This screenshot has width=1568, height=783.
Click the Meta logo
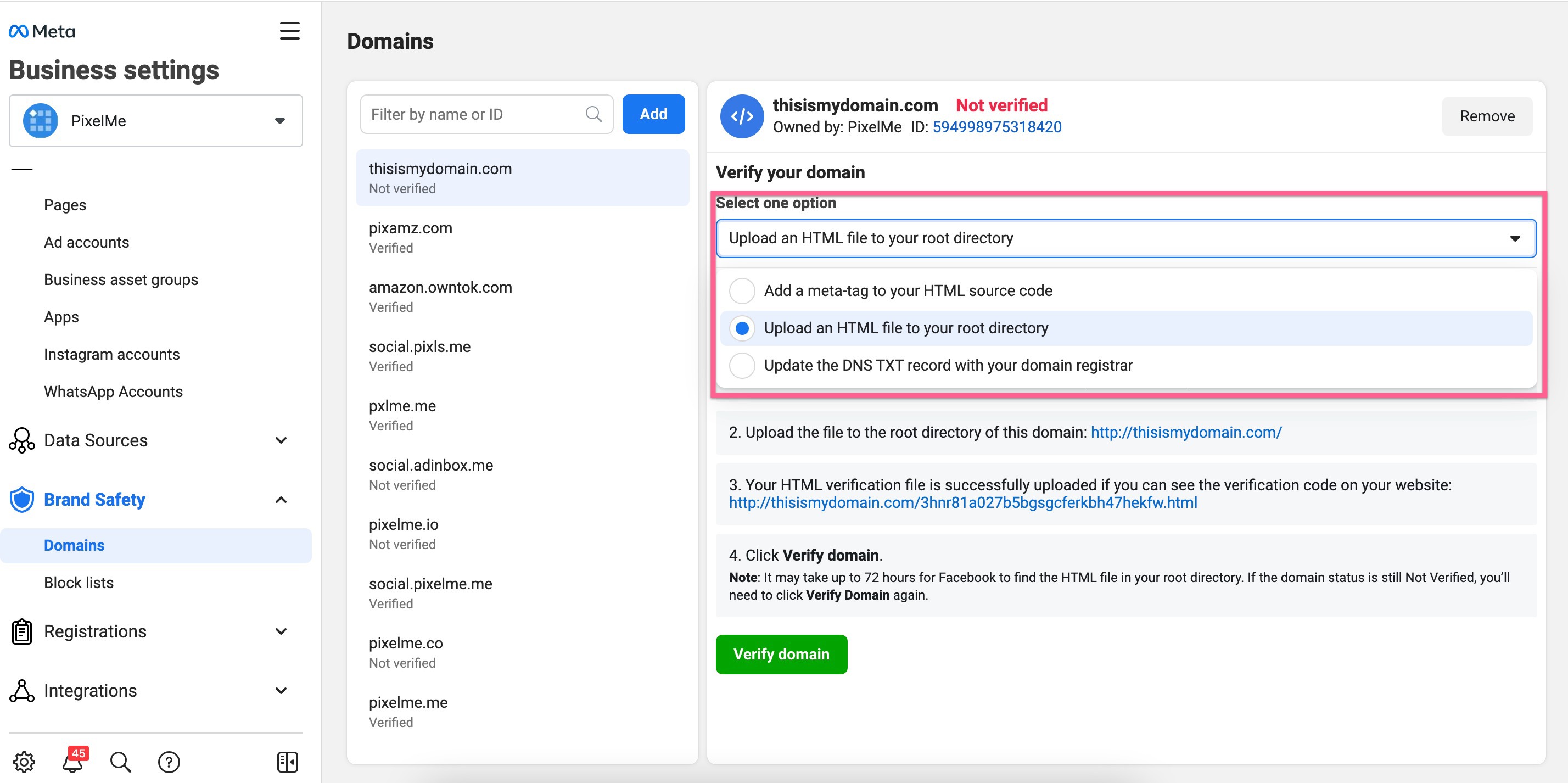click(41, 31)
